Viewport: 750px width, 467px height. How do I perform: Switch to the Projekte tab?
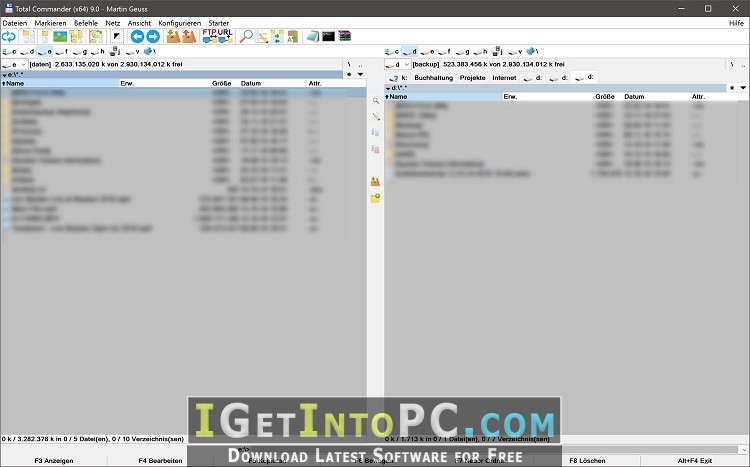pos(473,78)
